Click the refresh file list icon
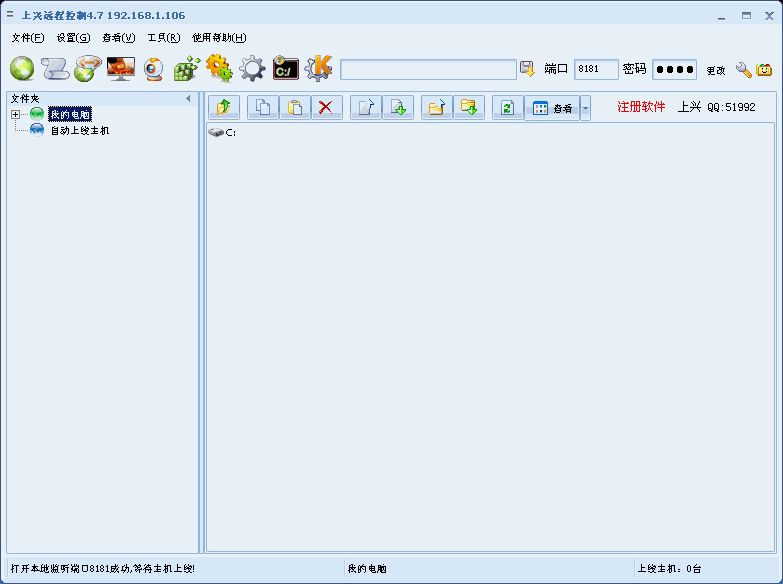 [507, 107]
